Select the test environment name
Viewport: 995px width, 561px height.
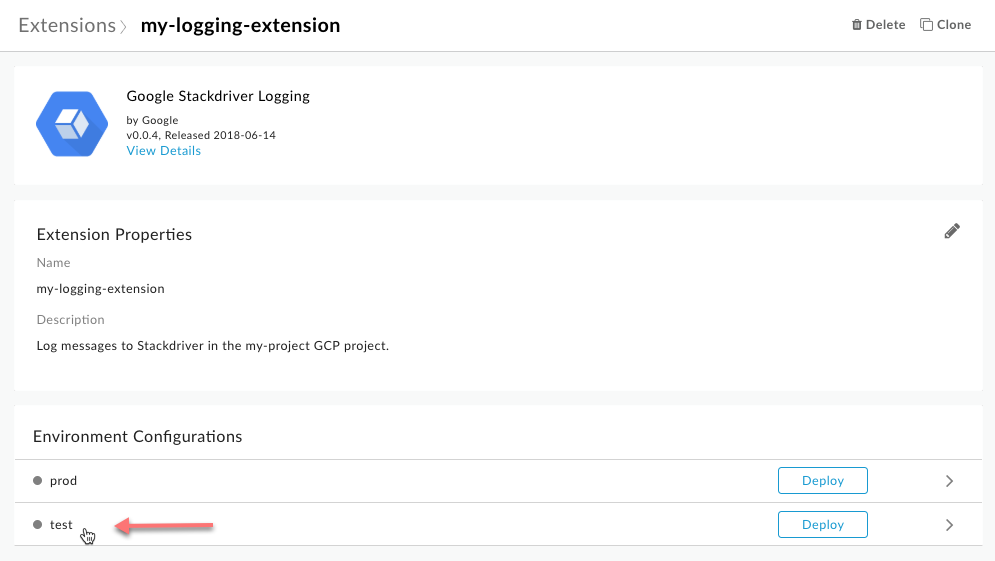[x=61, y=524]
